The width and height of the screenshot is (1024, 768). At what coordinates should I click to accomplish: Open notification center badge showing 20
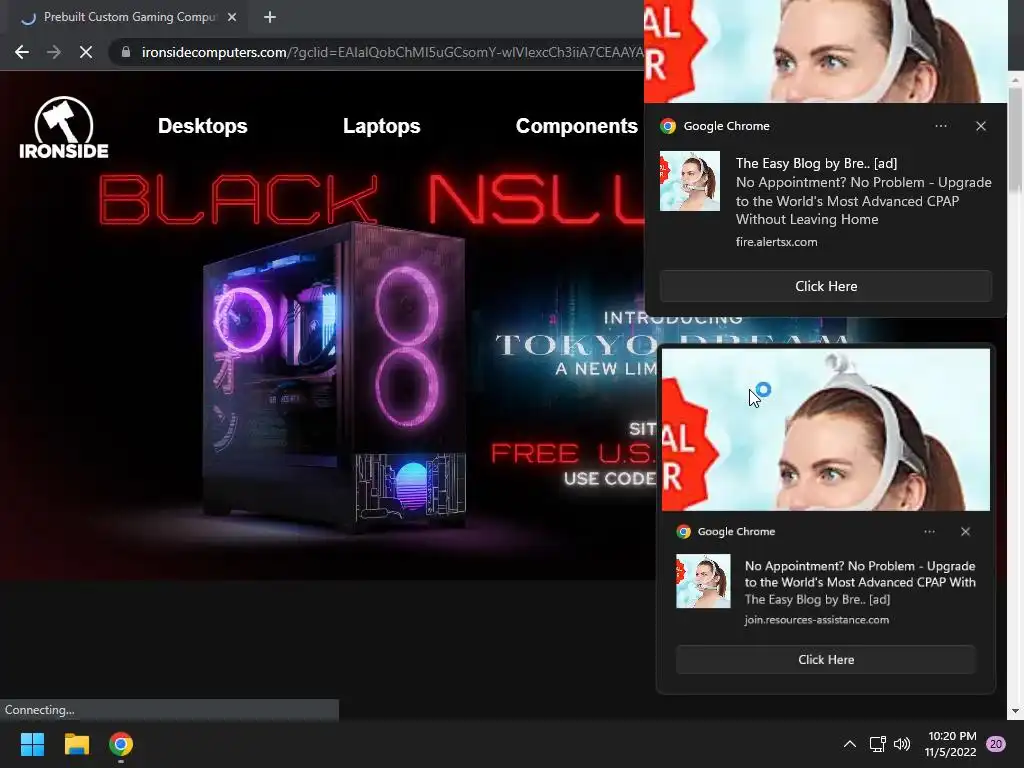pos(996,744)
